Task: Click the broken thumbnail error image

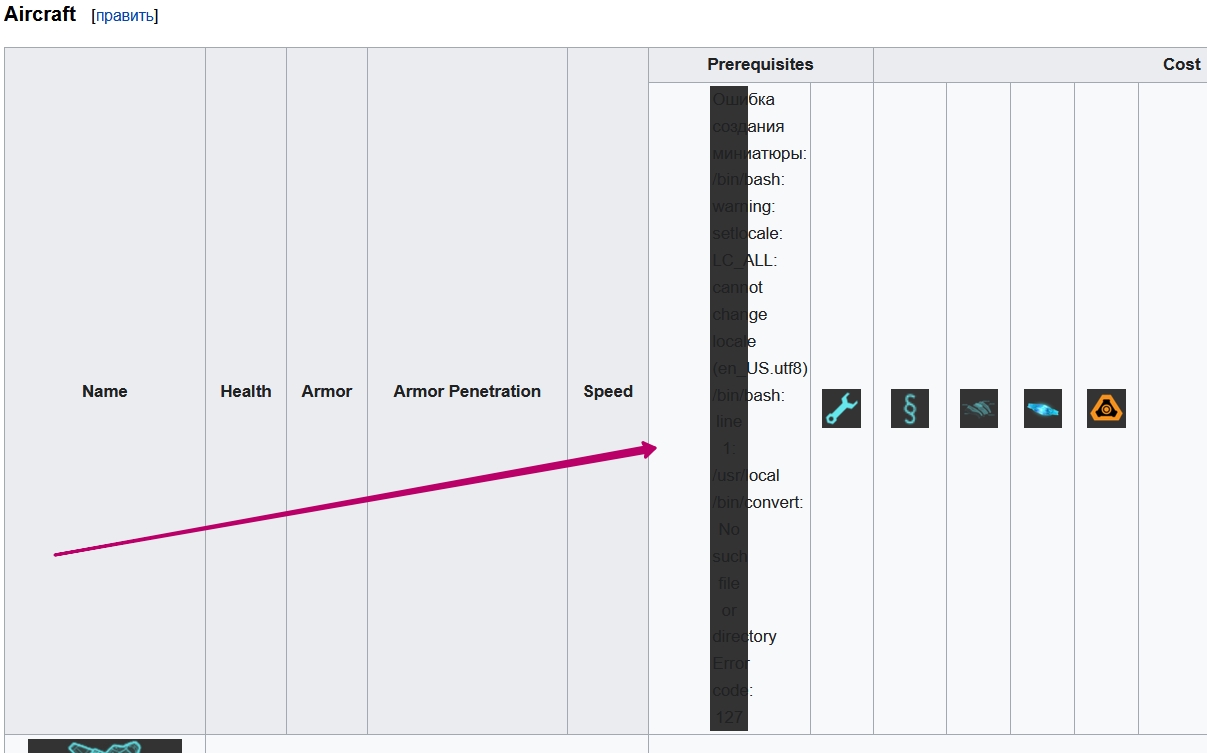Action: (729, 409)
